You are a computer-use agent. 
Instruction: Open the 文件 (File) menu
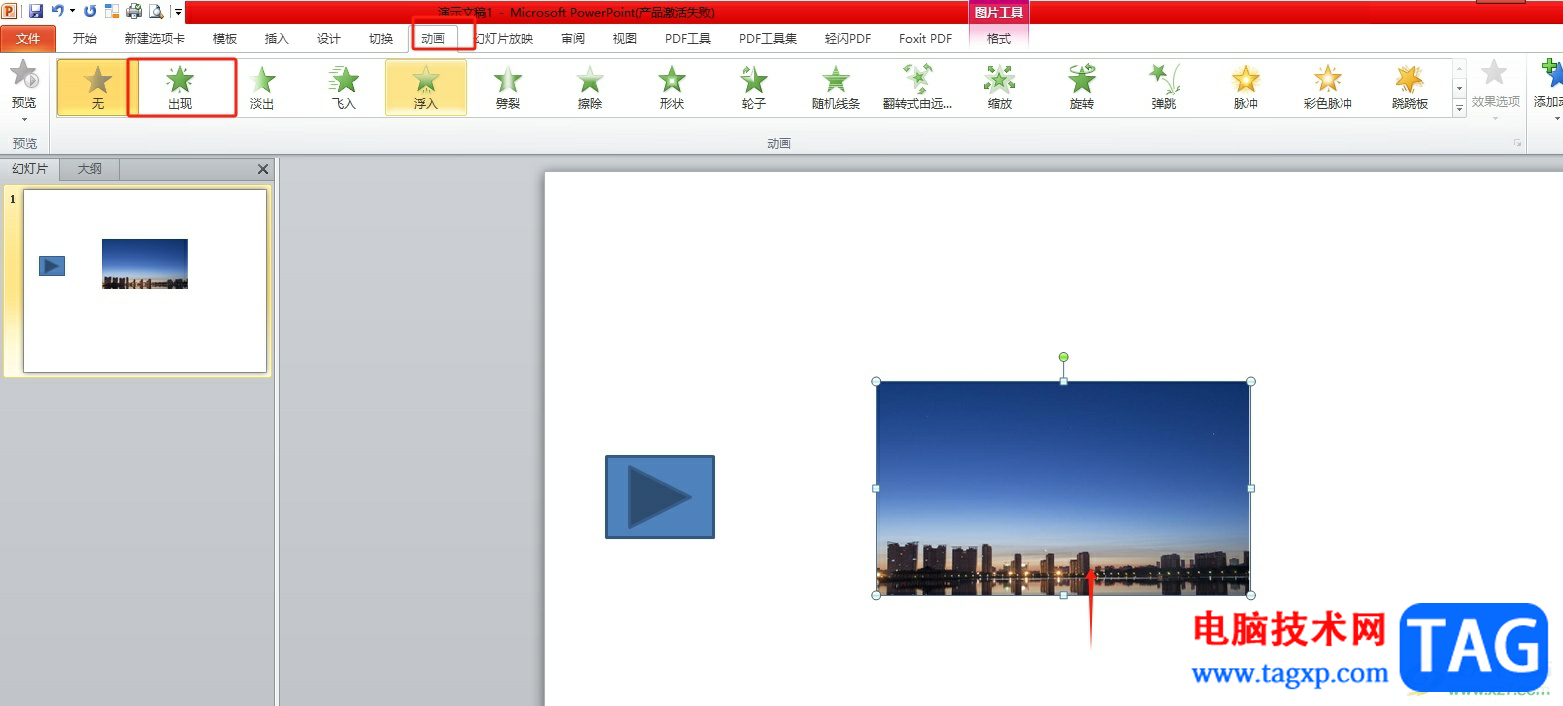click(x=28, y=39)
